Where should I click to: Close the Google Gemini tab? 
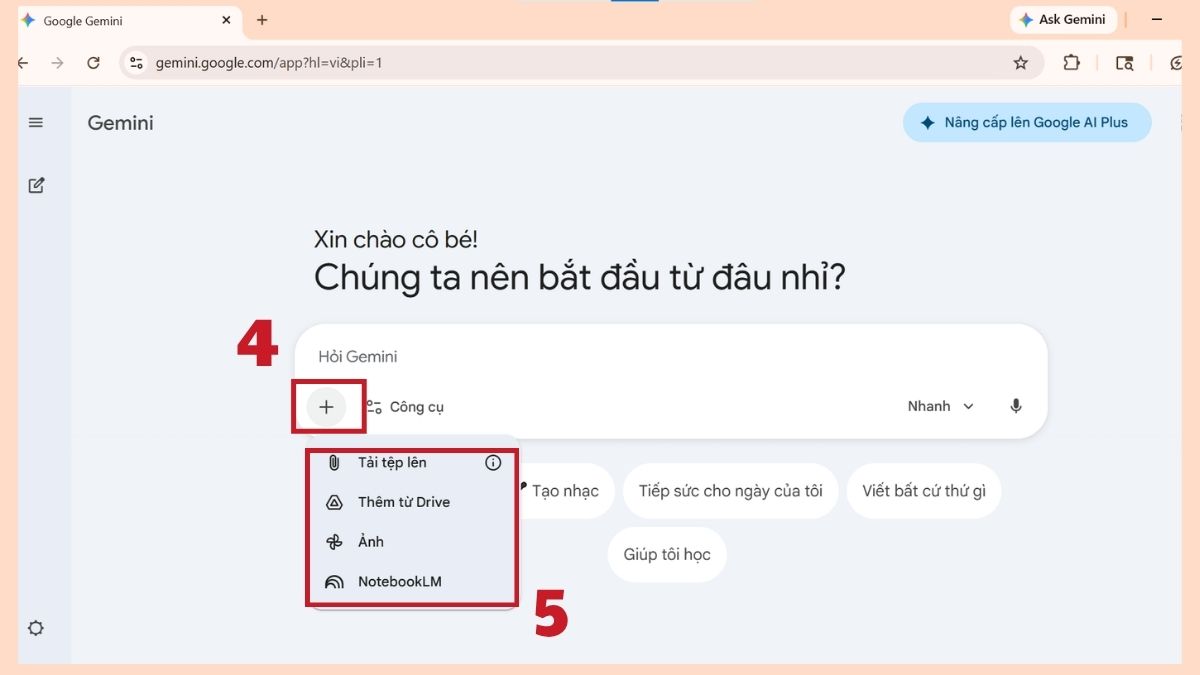[226, 20]
